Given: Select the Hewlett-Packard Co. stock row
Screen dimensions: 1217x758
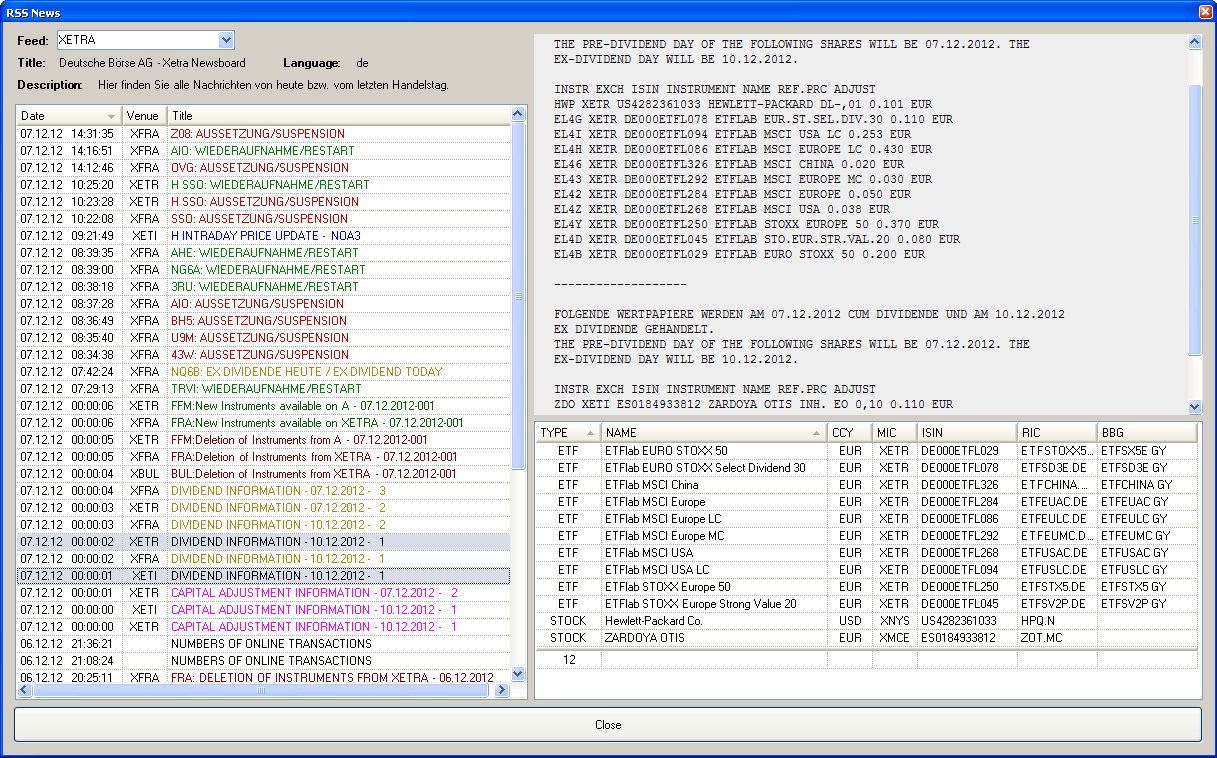Looking at the screenshot, I should coord(654,621).
